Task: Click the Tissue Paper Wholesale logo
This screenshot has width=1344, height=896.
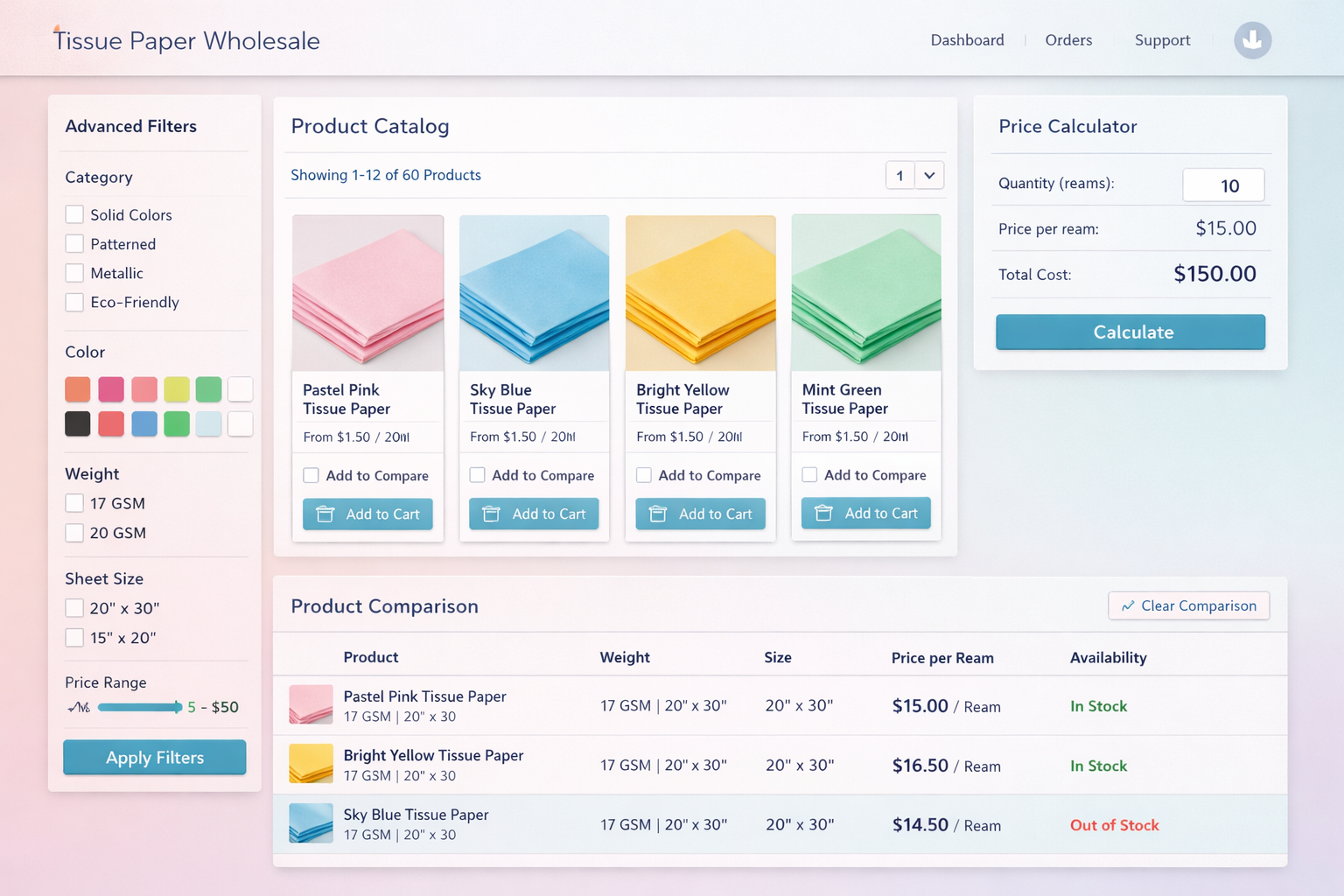Action: pyautogui.click(x=186, y=40)
